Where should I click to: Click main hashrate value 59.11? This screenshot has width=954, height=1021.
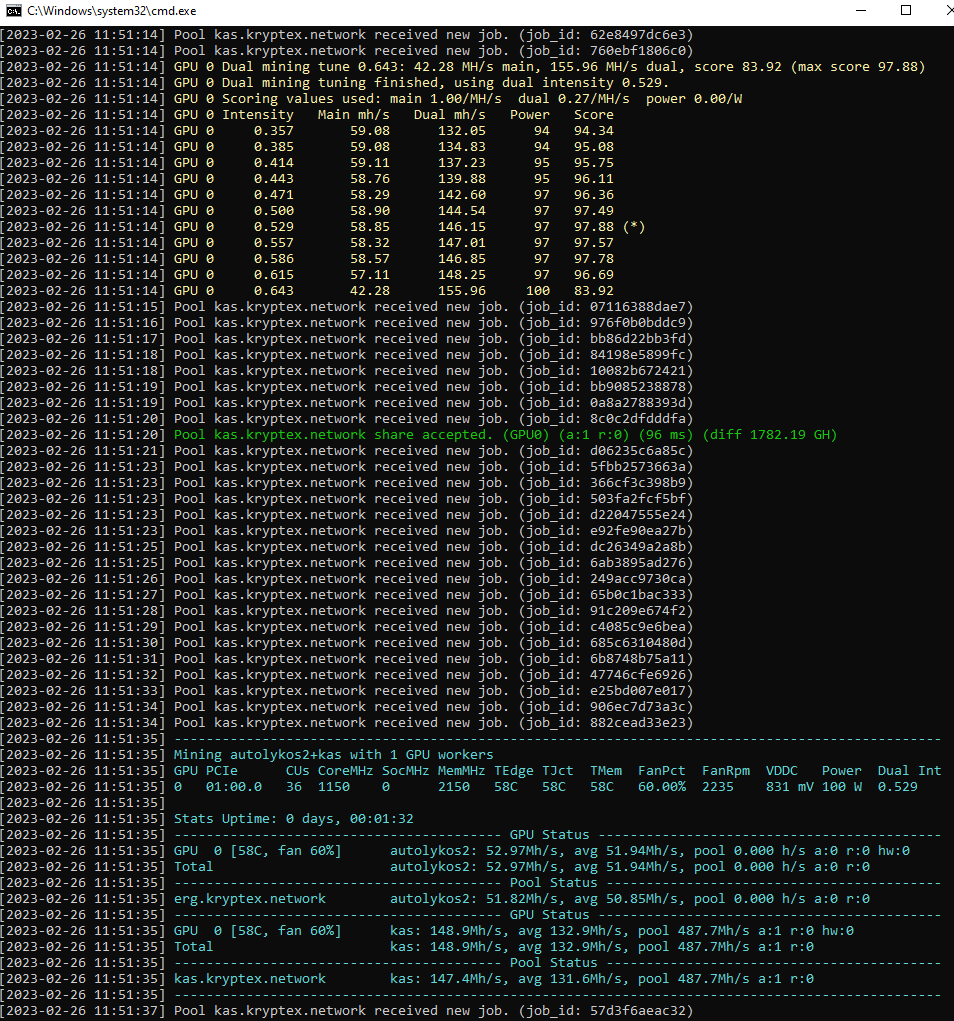click(370, 163)
